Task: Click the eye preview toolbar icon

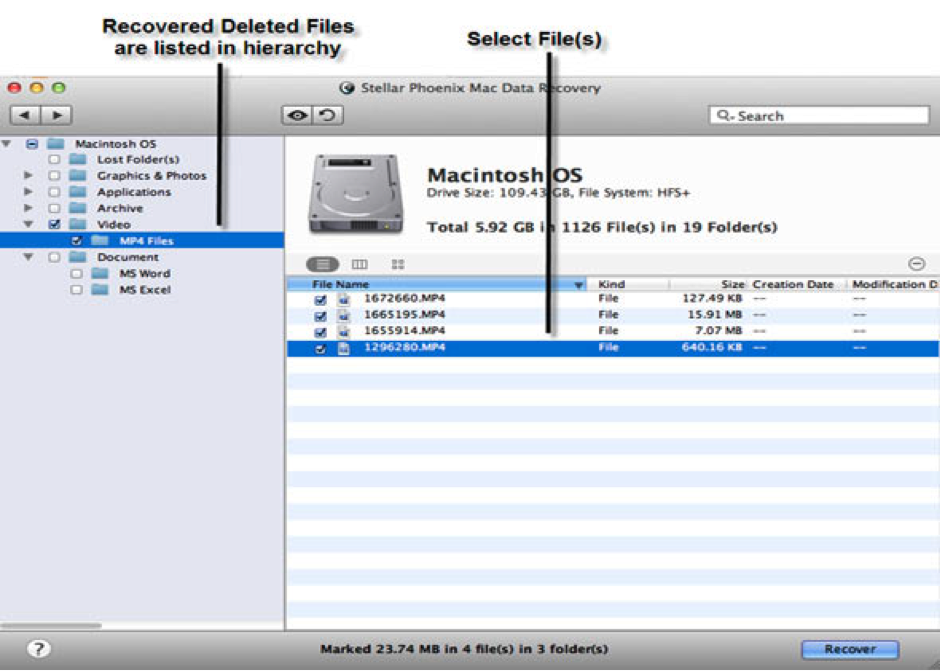Action: tap(297, 115)
